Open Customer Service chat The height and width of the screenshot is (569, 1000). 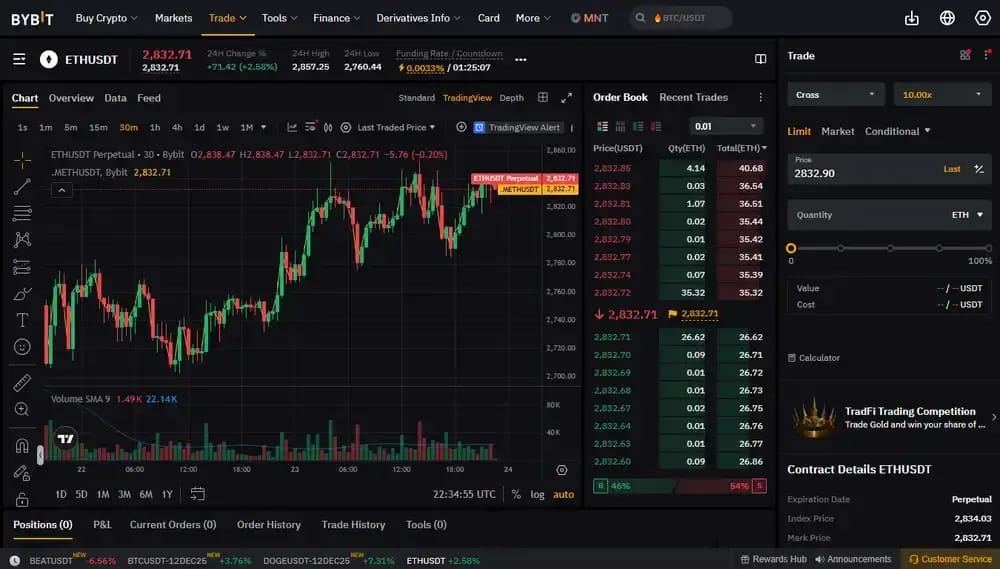point(950,559)
